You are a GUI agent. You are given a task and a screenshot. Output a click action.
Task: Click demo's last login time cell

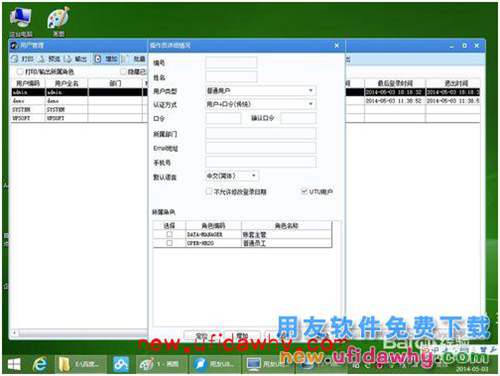pos(395,101)
